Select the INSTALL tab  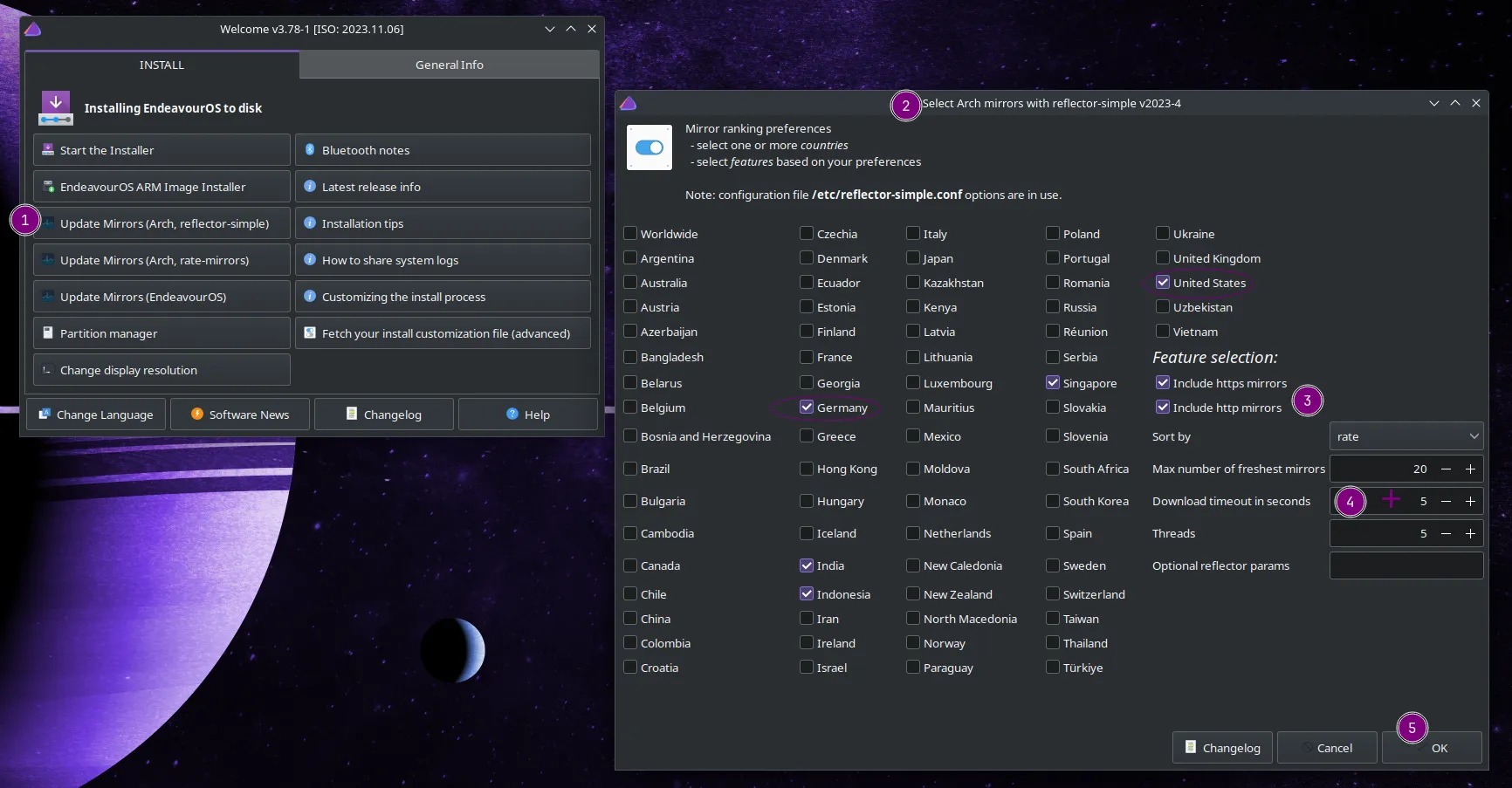[x=162, y=65]
